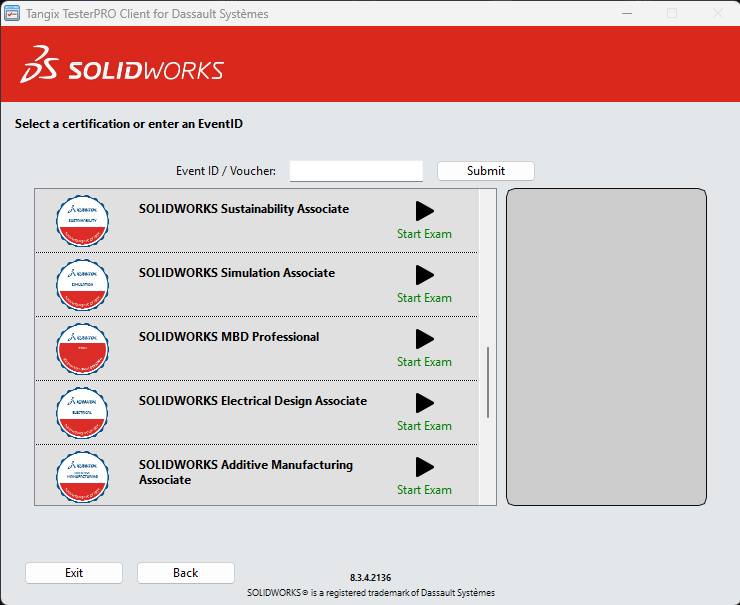Click the certification list scrollbar thumb

488,382
